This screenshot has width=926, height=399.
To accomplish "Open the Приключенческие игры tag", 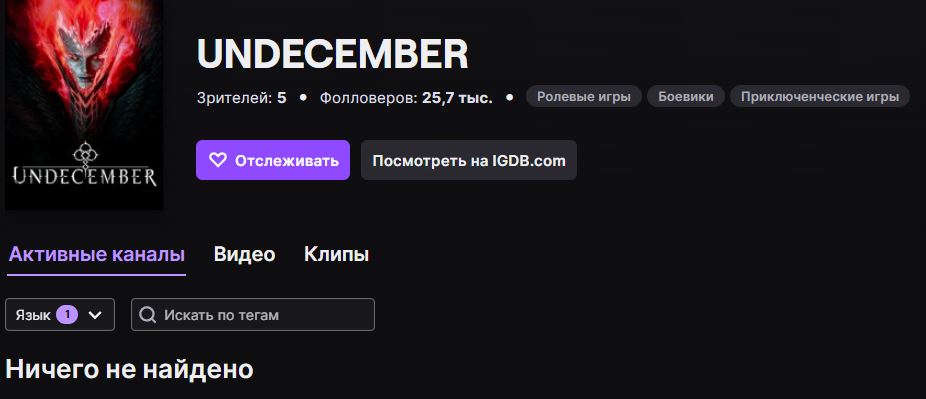I will click(820, 96).
